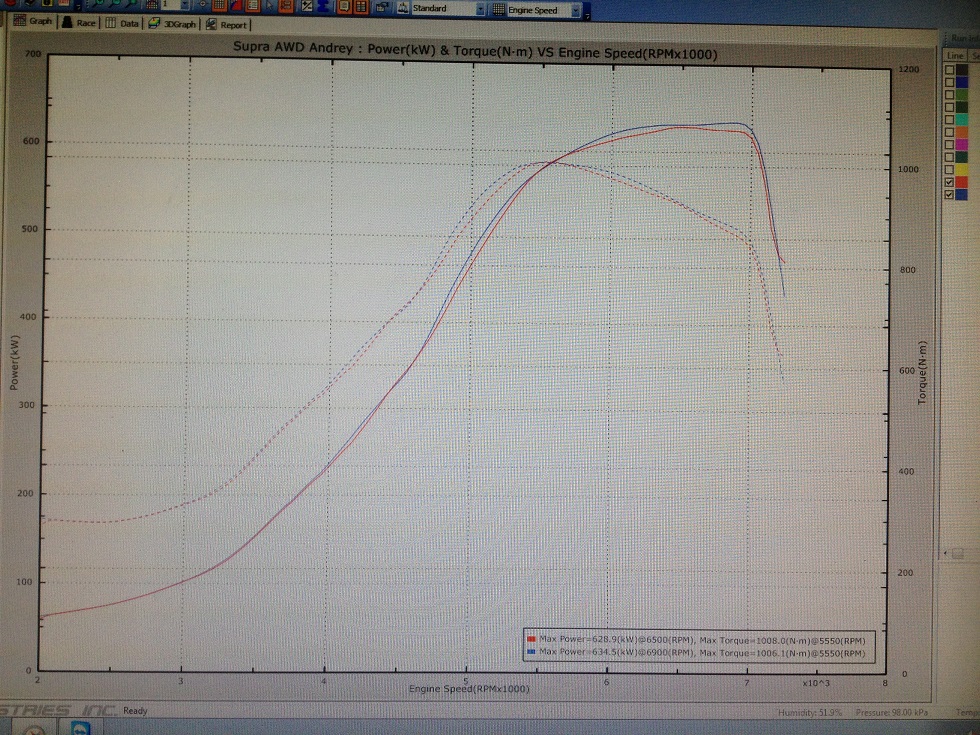
Task: Click the 3DGraph tab's cube icon
Action: tap(154, 23)
